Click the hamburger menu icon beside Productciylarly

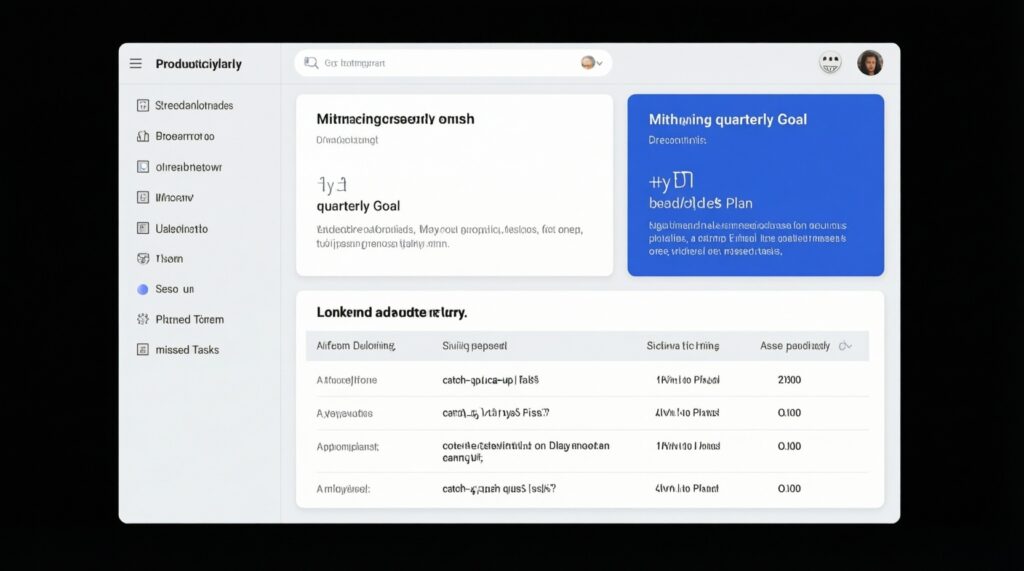pos(136,64)
